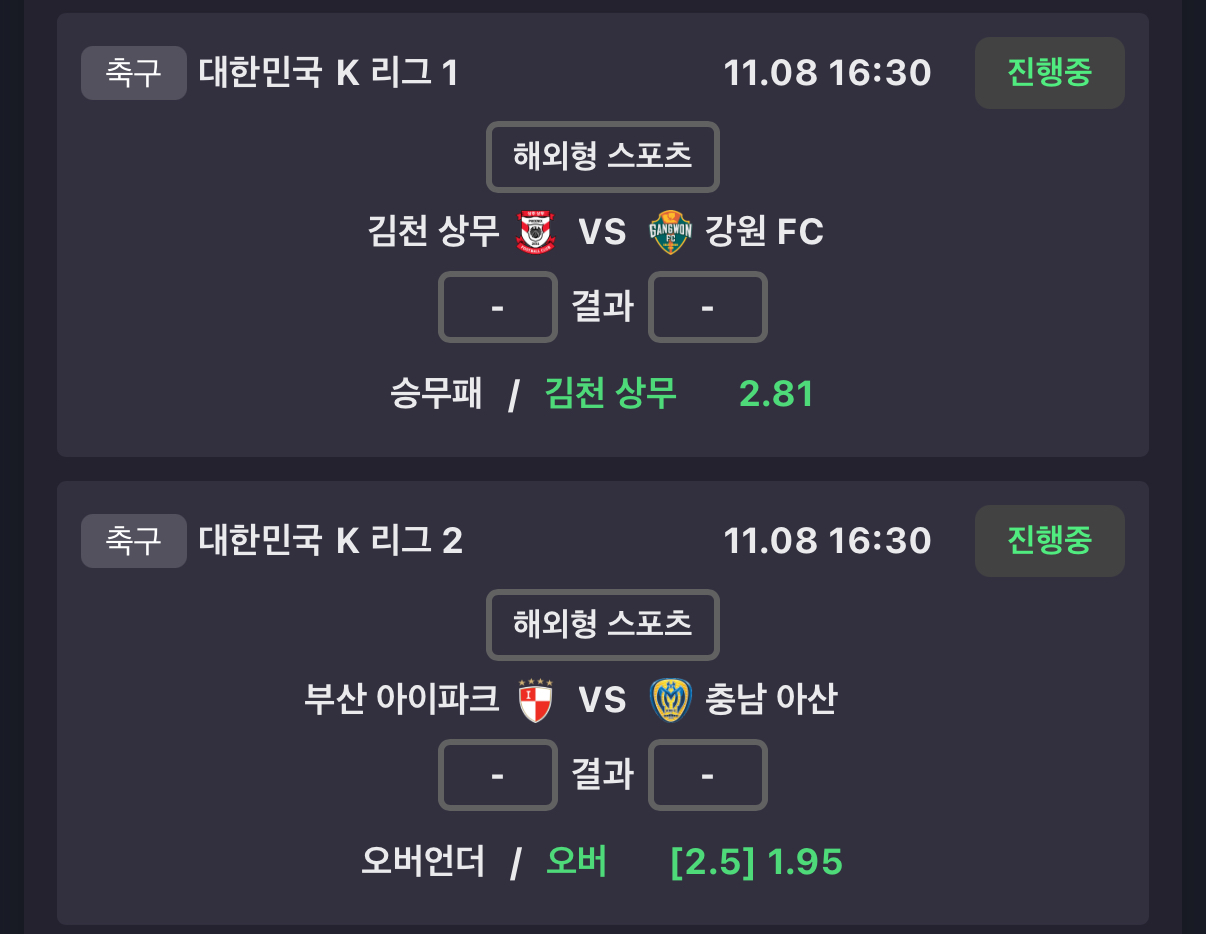Click the 대한민국 K 리그 1 league title
The height and width of the screenshot is (934, 1206).
pos(328,73)
